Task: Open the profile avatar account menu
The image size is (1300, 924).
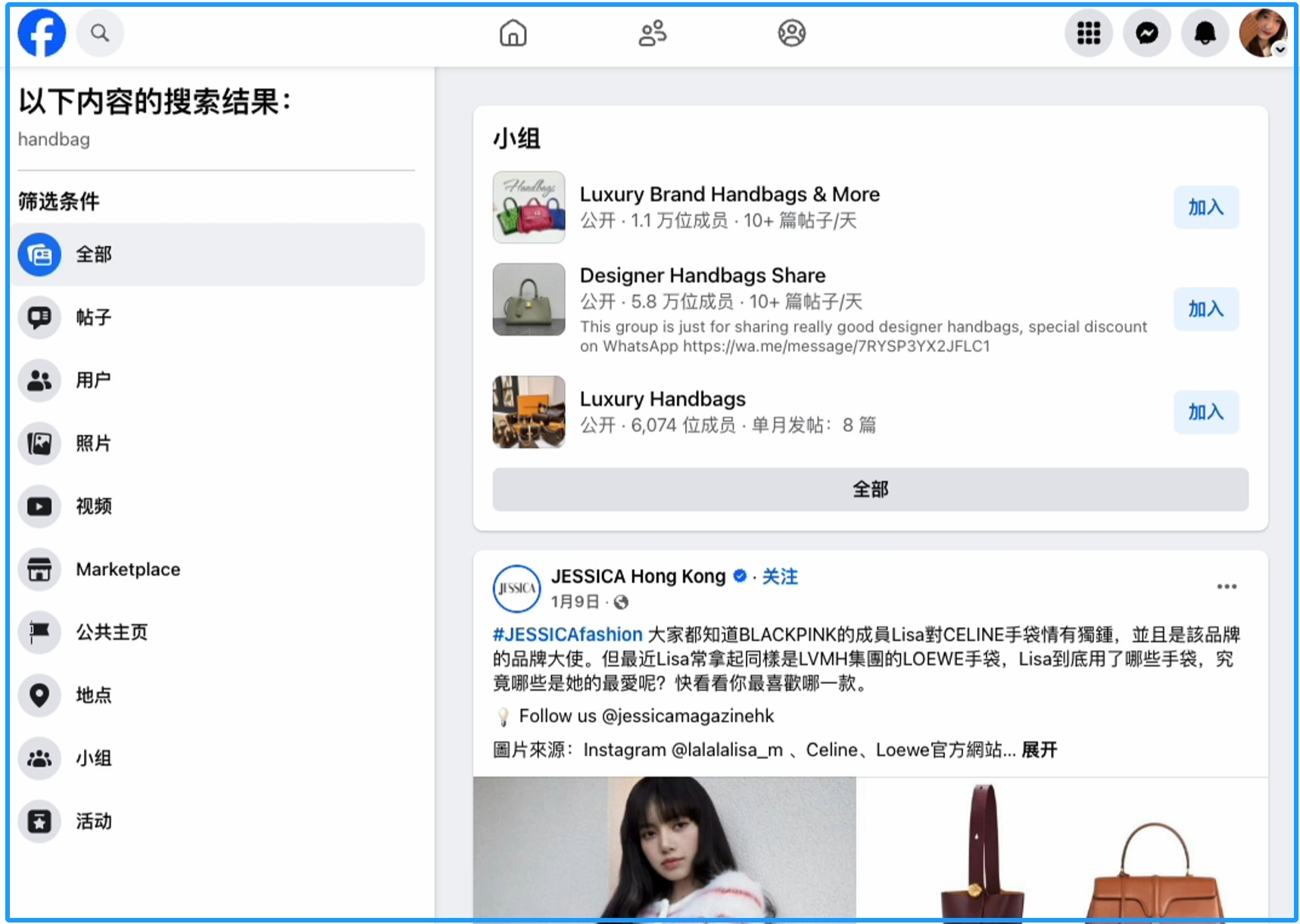Action: tap(1263, 33)
